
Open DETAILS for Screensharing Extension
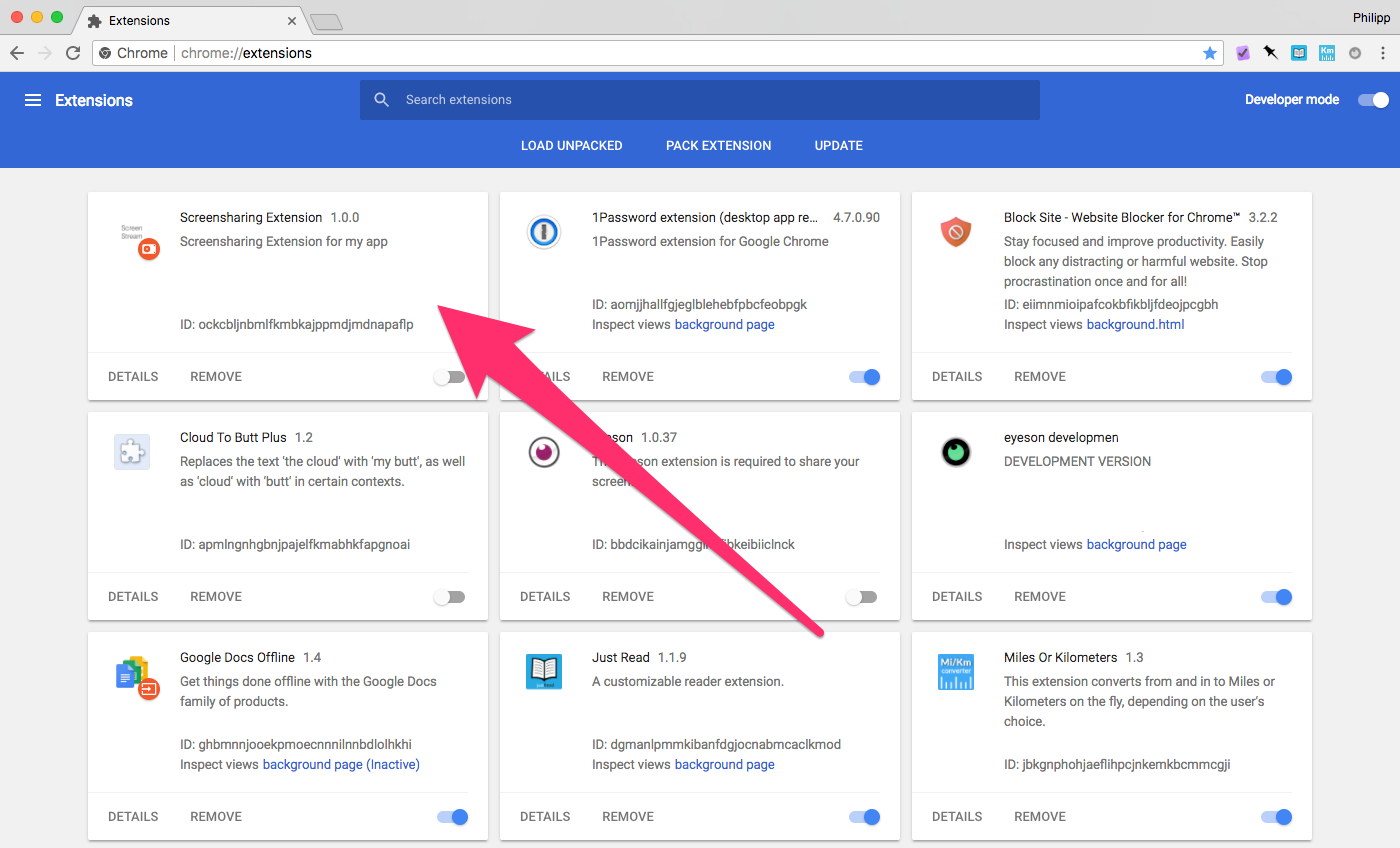pos(133,377)
